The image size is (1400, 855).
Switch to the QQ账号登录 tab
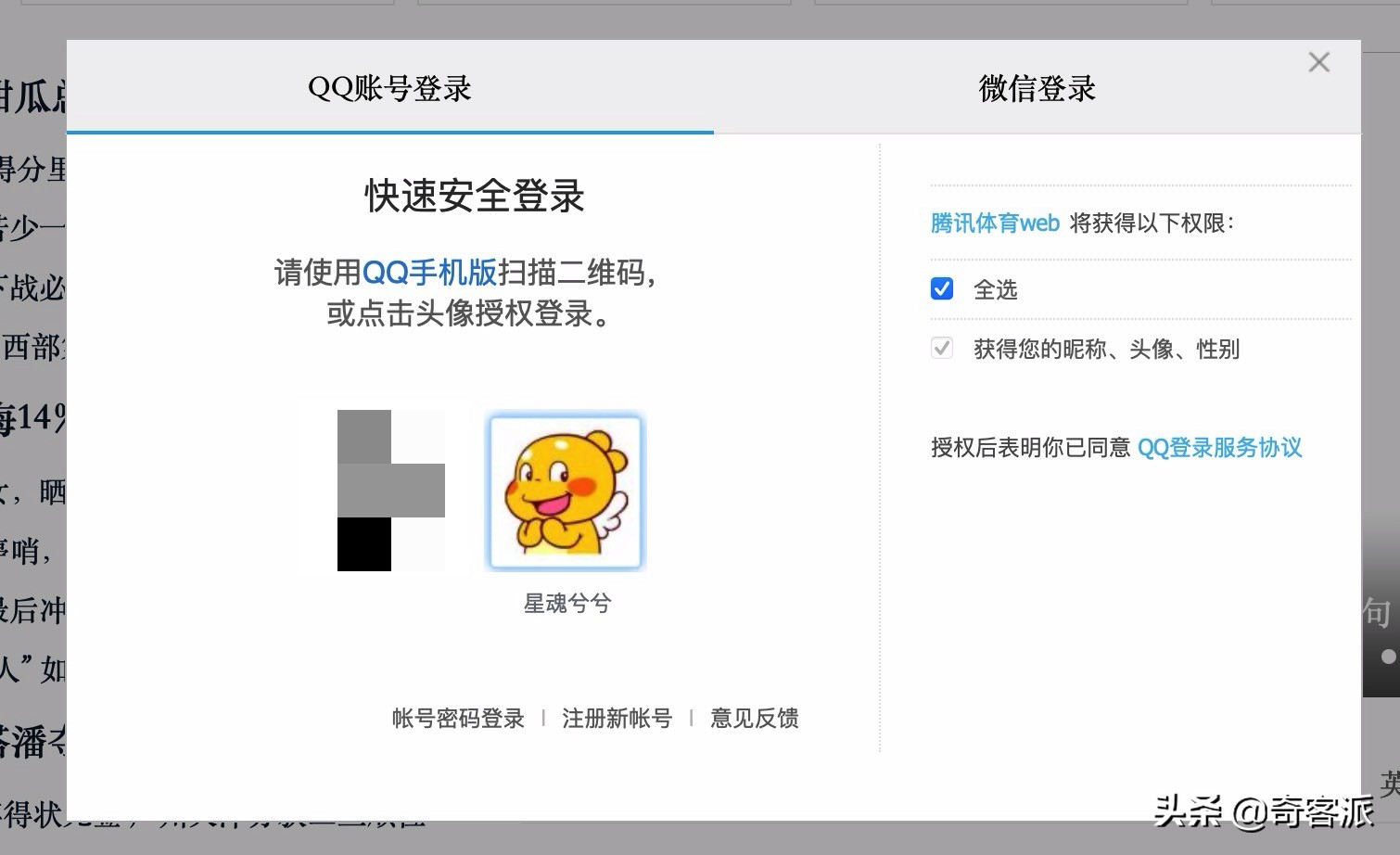coord(390,88)
